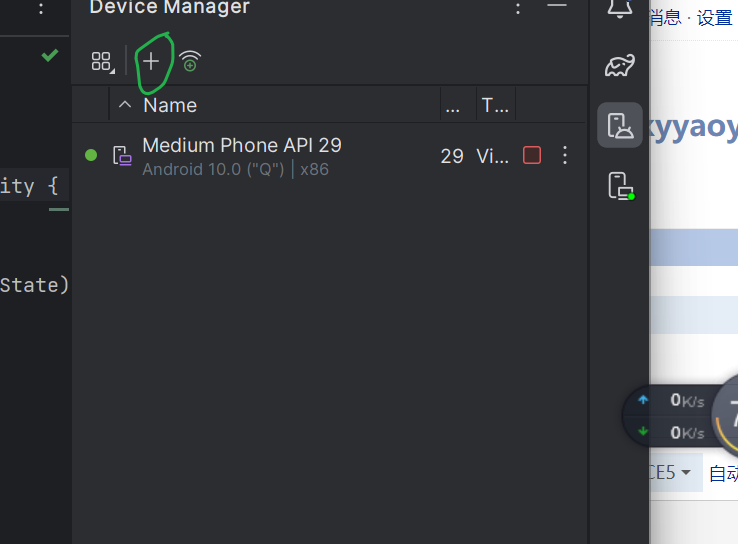Screen dimensions: 738x544
Task: Click the network speed monitor widget
Action: tap(672, 417)
